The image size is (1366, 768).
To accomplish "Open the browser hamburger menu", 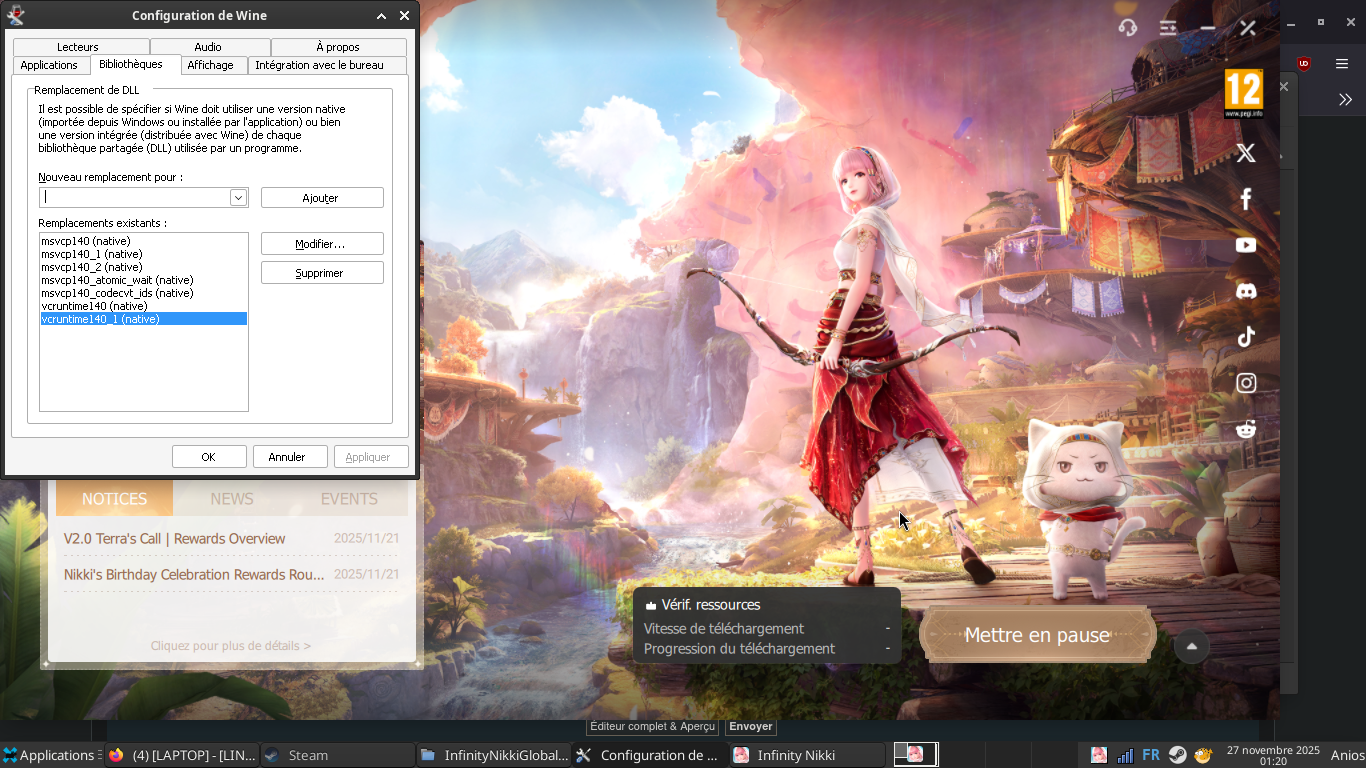I will (x=1342, y=64).
